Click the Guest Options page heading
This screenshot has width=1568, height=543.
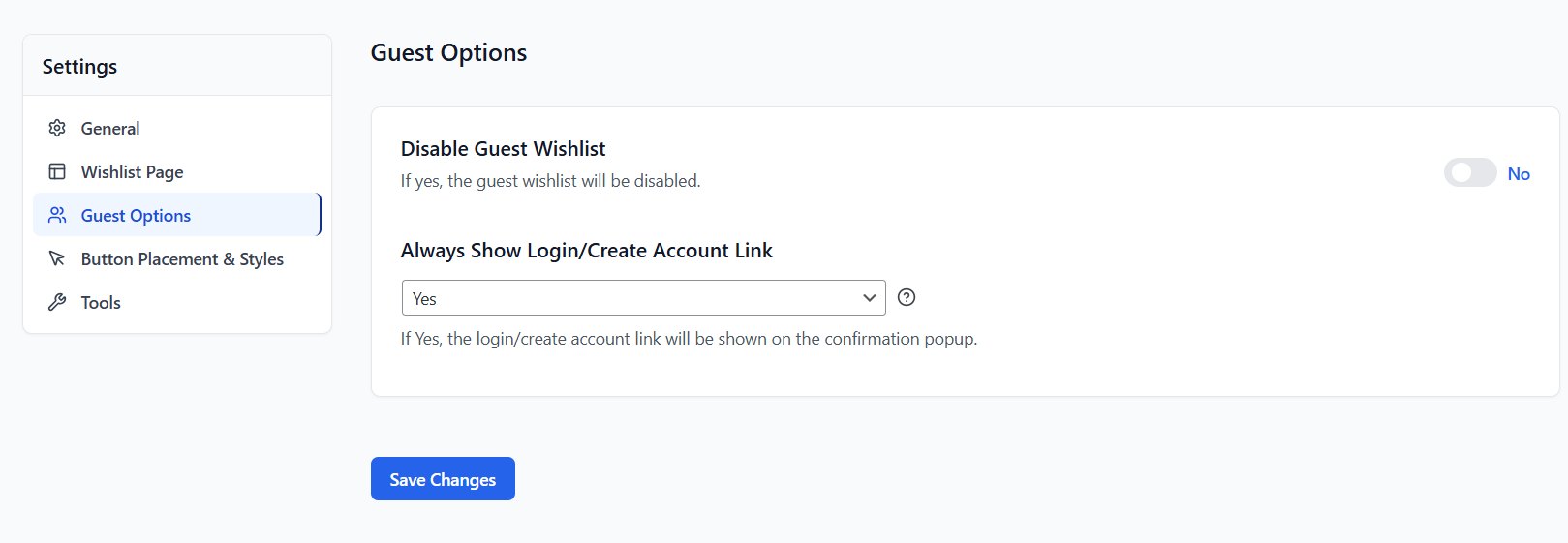point(448,53)
